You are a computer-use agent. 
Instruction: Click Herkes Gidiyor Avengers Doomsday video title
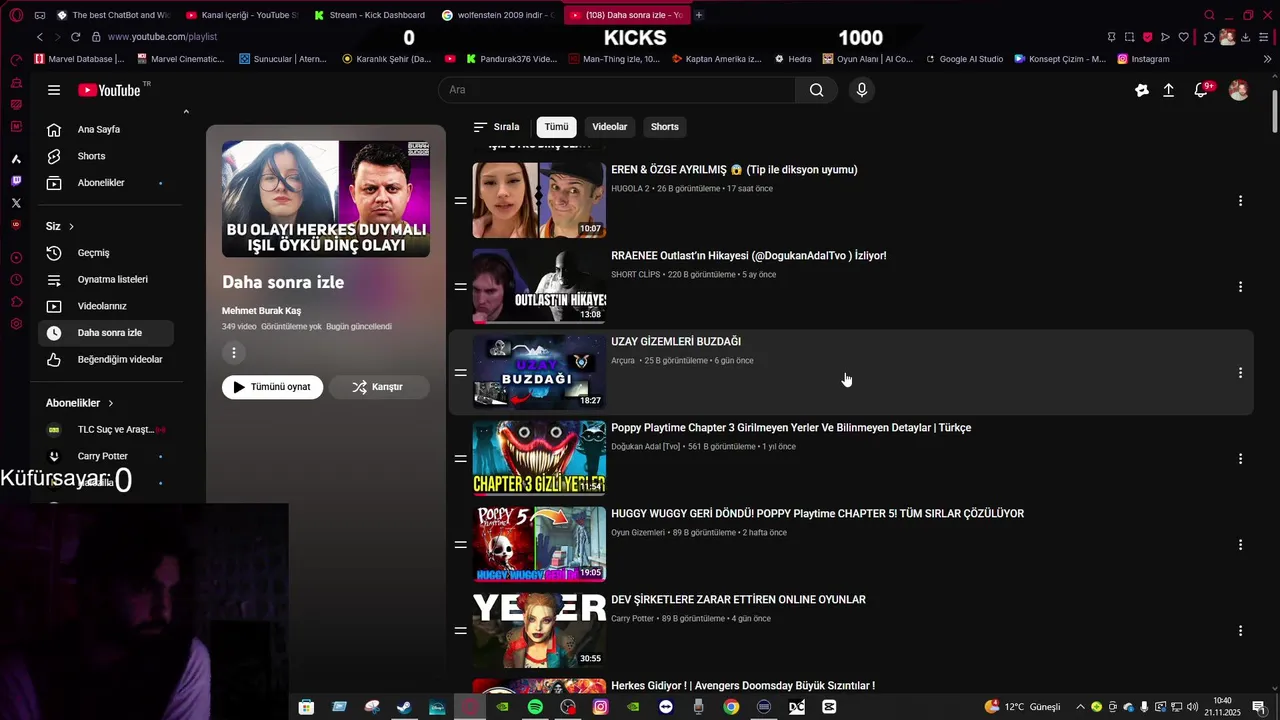[743, 686]
